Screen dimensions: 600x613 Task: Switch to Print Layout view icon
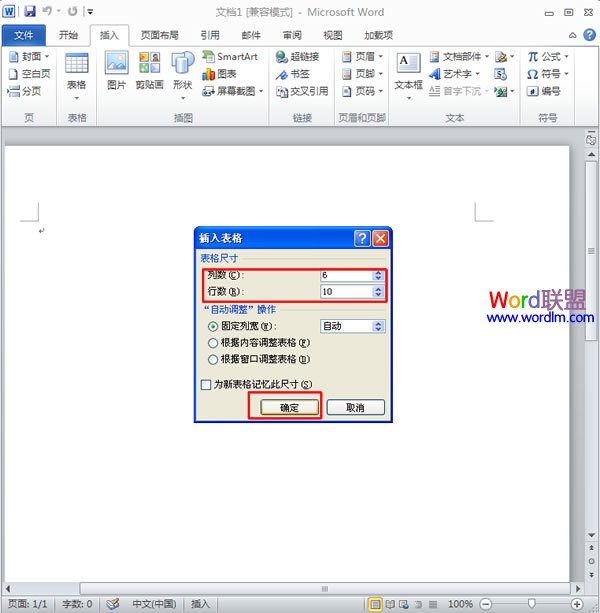point(375,604)
